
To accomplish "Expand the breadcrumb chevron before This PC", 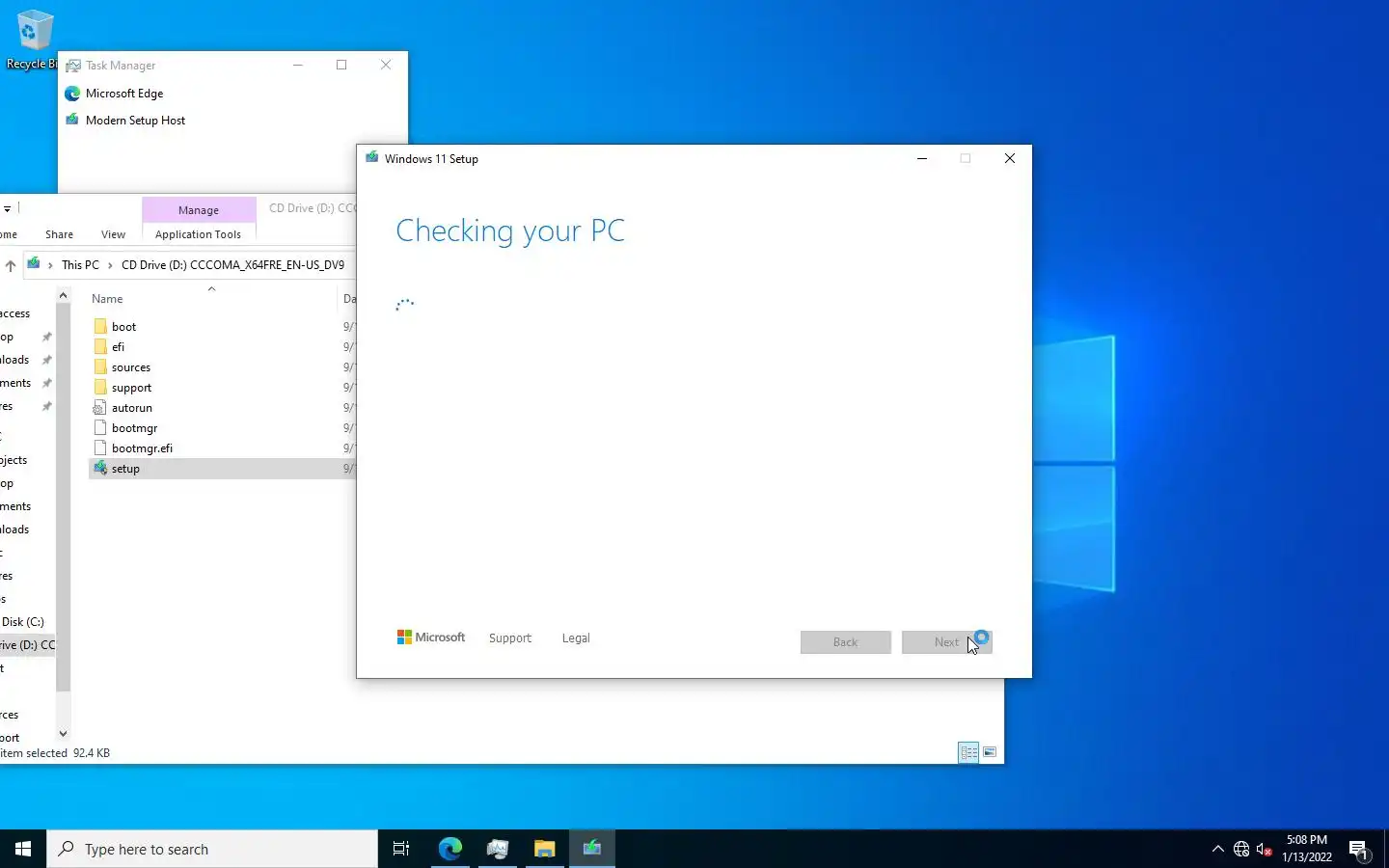I will [x=50, y=265].
